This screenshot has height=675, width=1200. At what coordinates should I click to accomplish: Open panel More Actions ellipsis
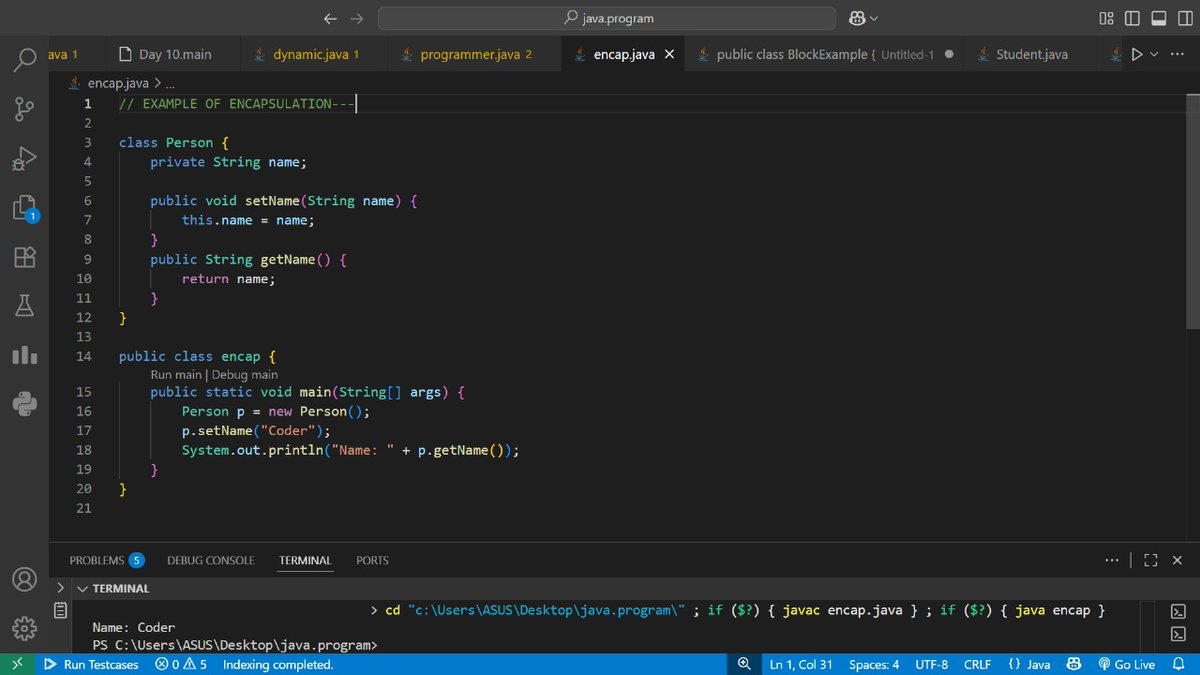[1112, 560]
